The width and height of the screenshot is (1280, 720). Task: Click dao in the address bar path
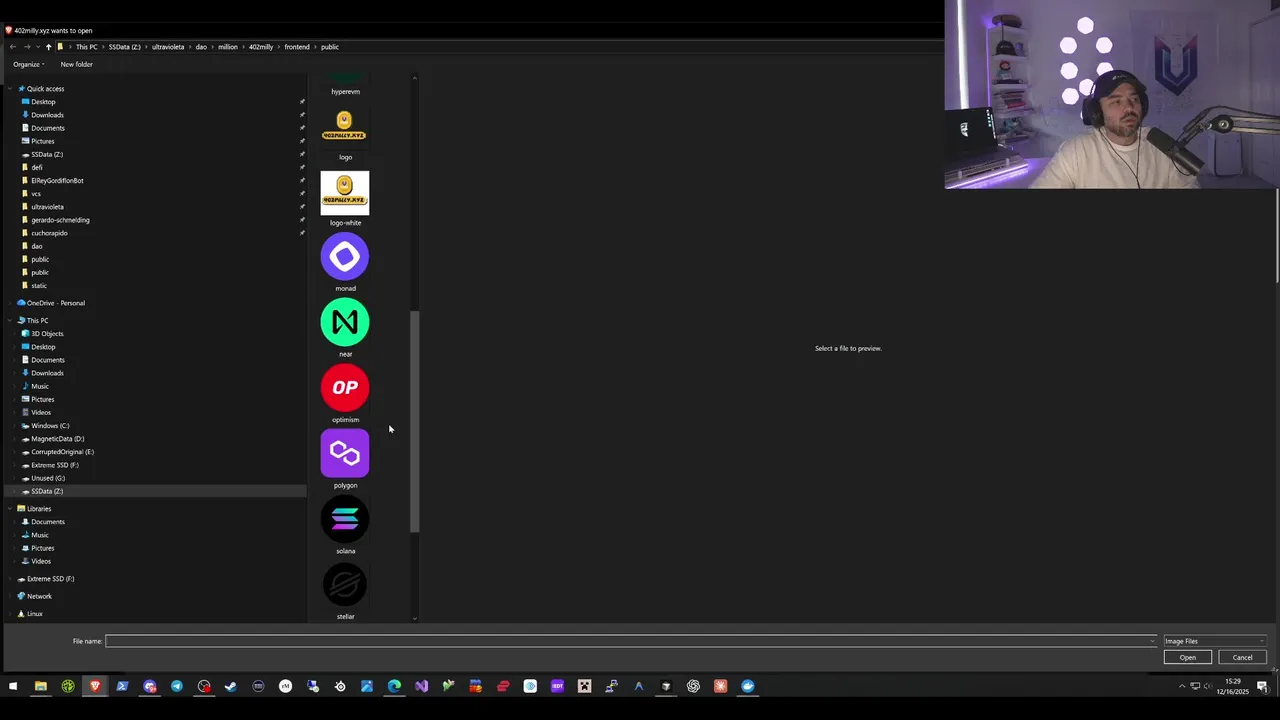(x=201, y=47)
